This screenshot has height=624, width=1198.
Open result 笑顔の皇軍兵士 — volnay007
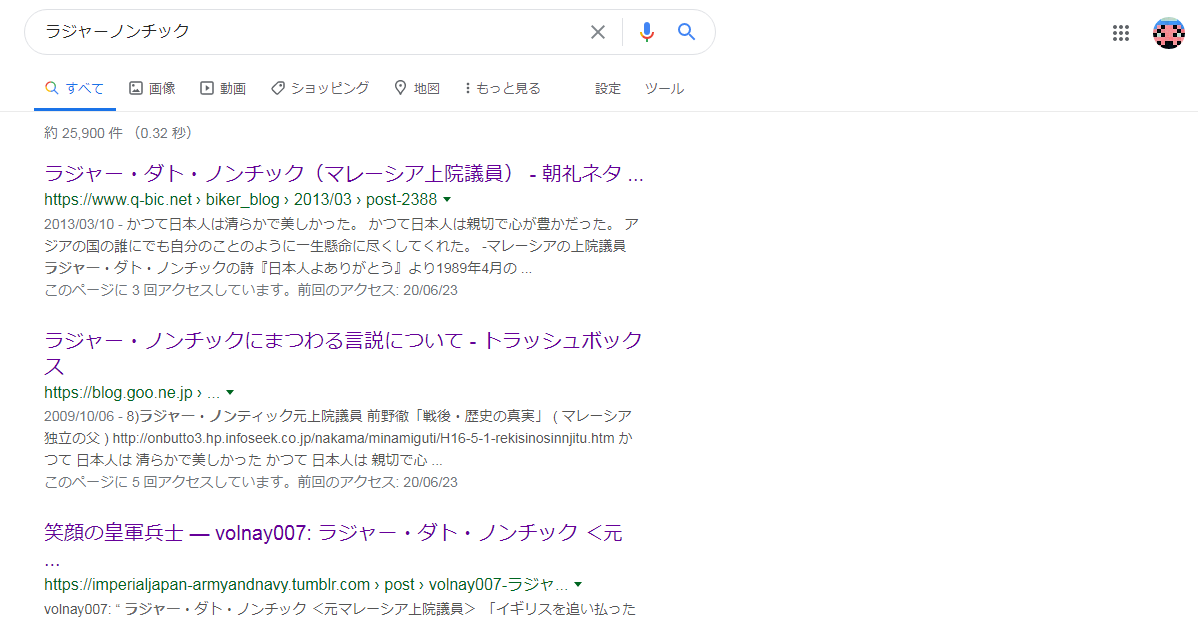(x=333, y=545)
